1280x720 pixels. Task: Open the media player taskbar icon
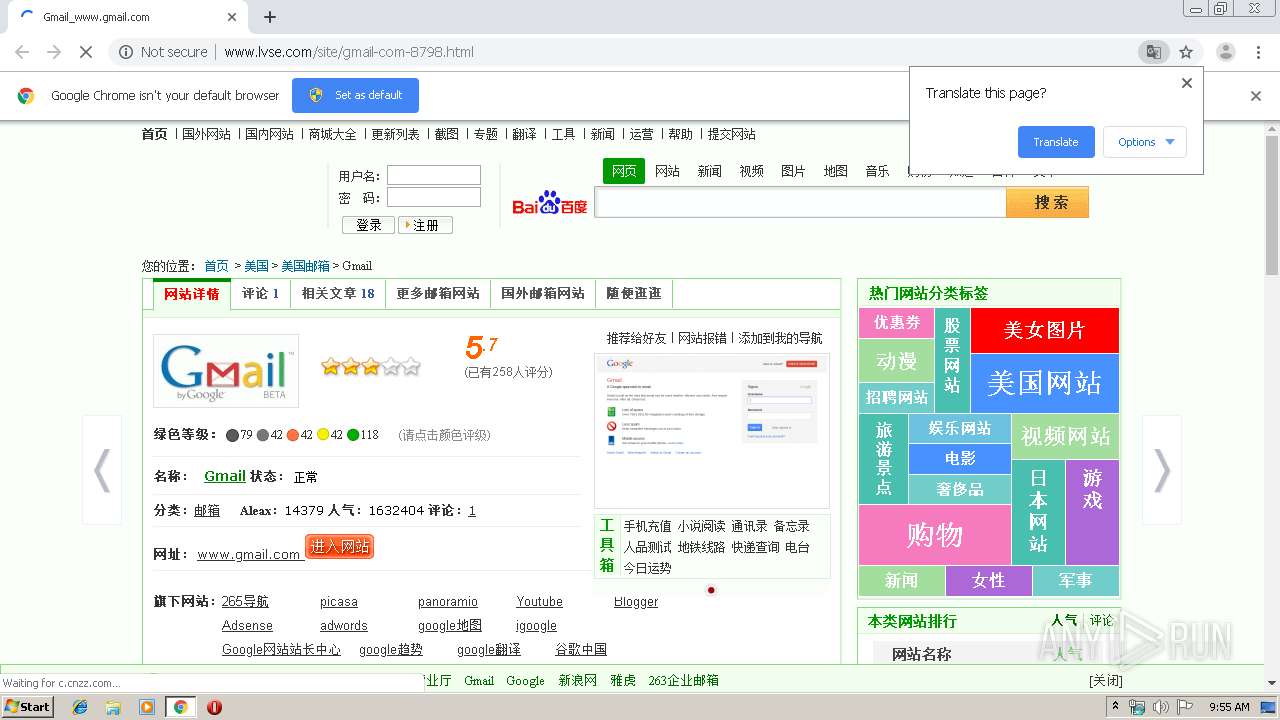coord(147,707)
